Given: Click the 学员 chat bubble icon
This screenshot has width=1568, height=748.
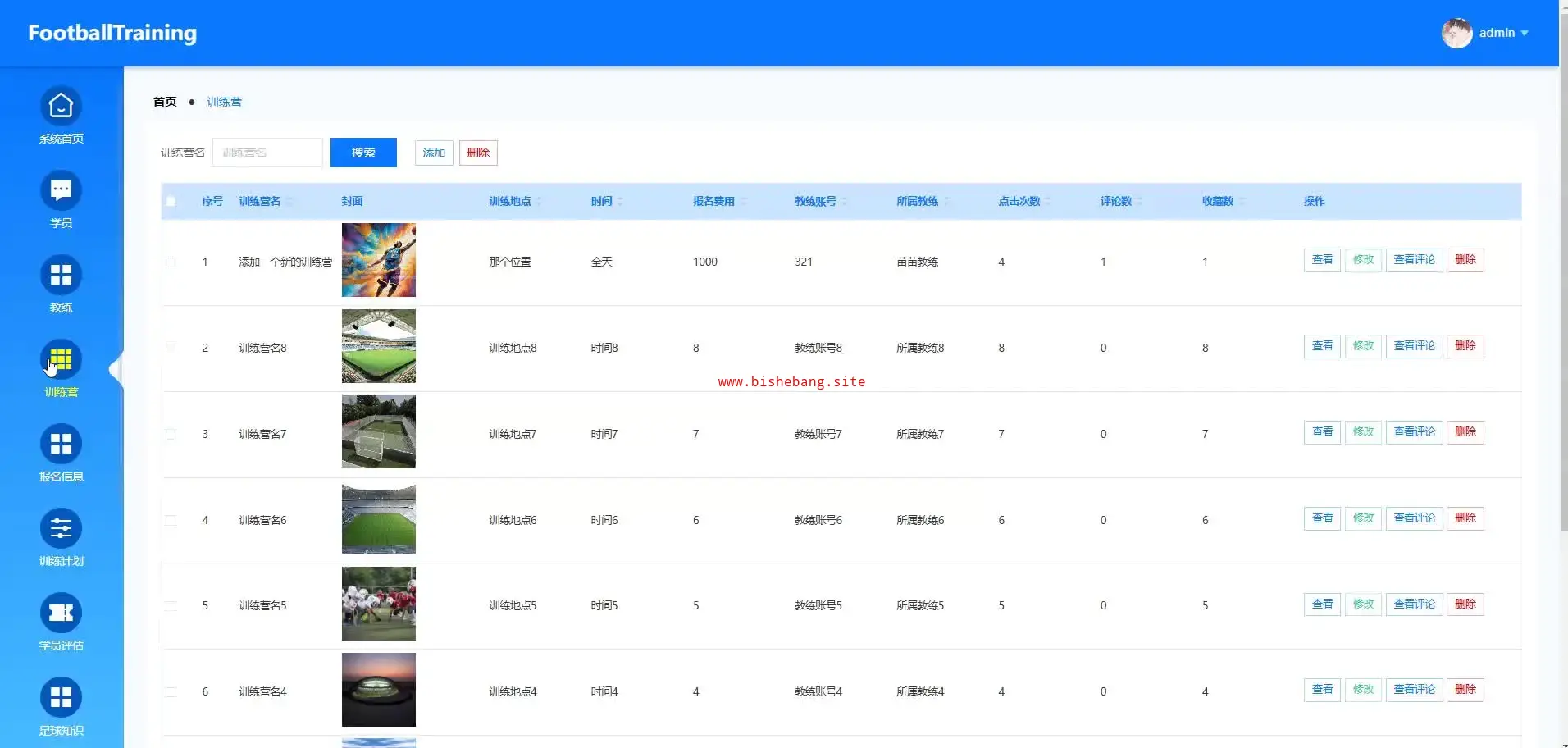Looking at the screenshot, I should click(61, 191).
